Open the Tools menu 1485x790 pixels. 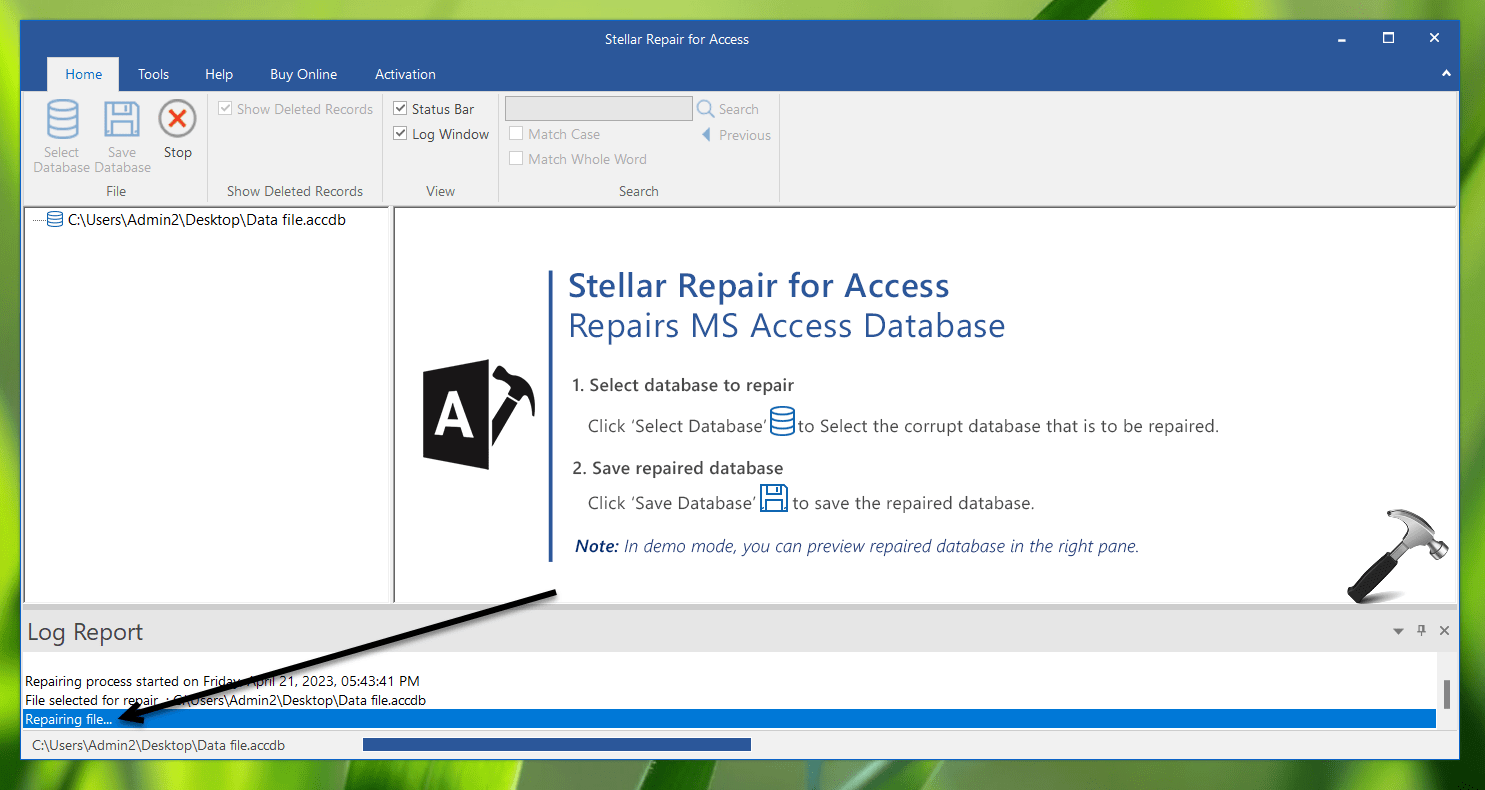pos(153,74)
